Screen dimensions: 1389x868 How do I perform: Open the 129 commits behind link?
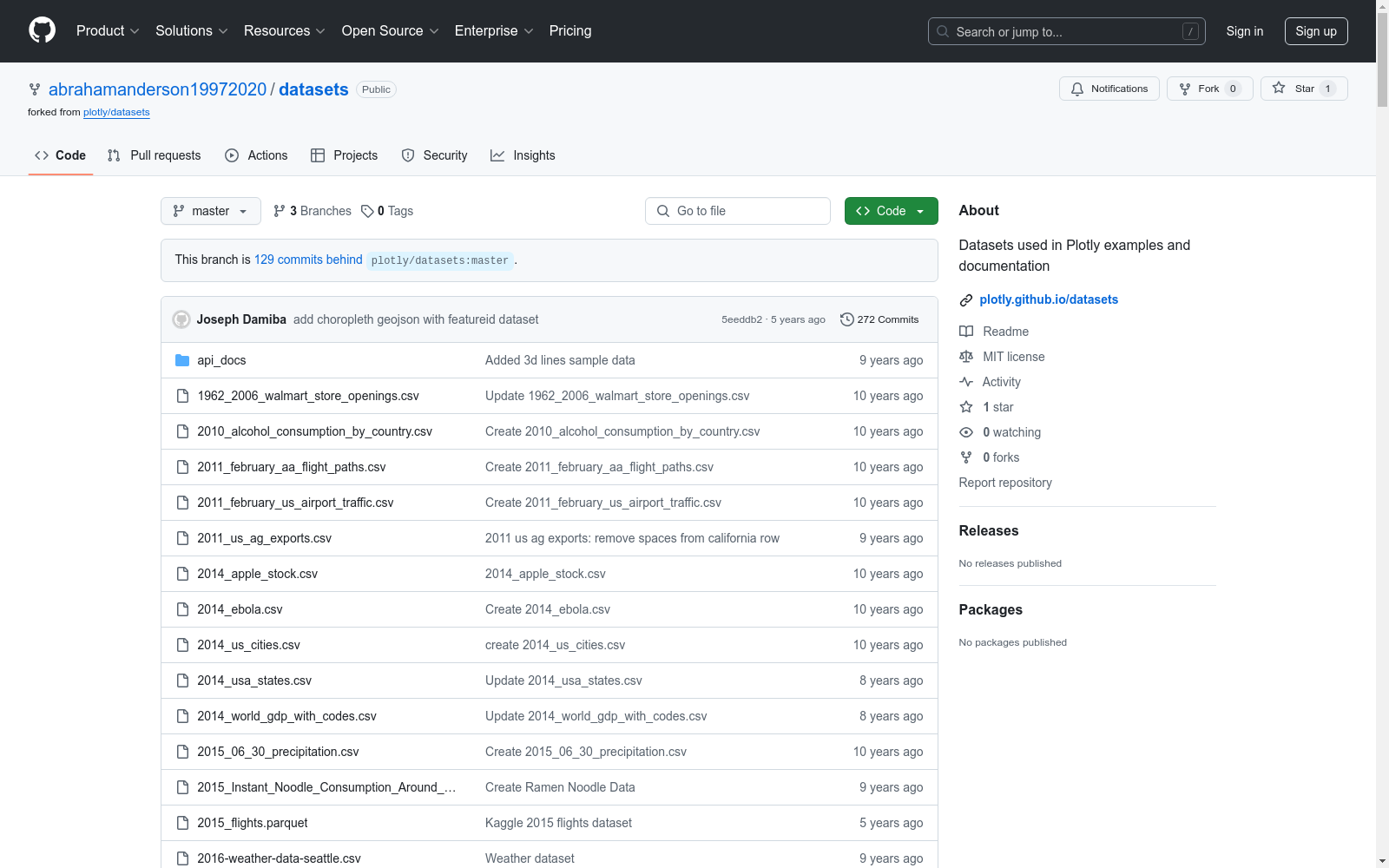(308, 260)
